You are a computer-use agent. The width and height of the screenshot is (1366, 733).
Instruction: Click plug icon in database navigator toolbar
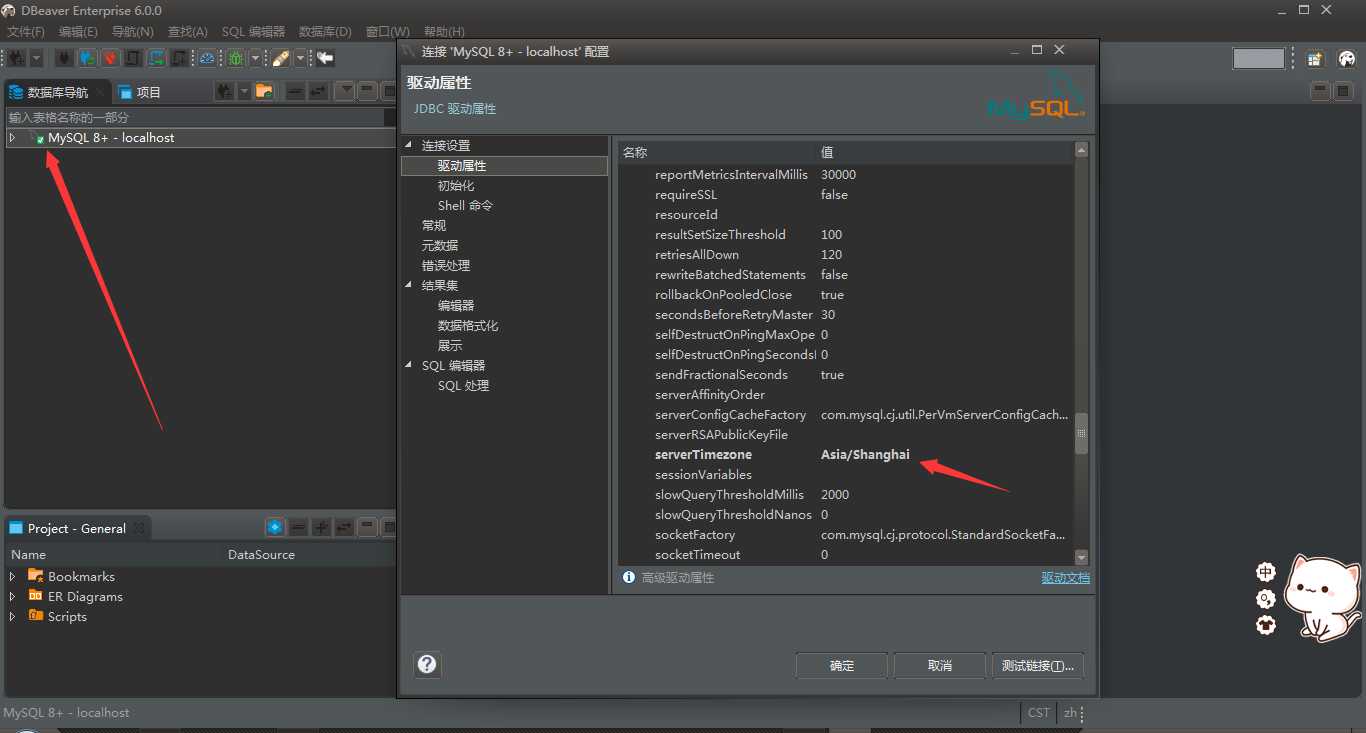pos(224,92)
